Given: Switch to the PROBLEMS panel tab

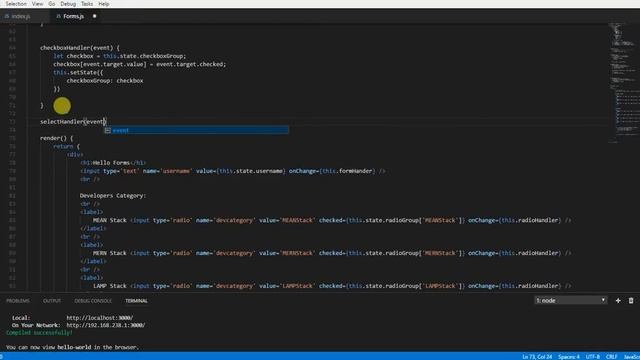Looking at the screenshot, I should click(18, 301).
